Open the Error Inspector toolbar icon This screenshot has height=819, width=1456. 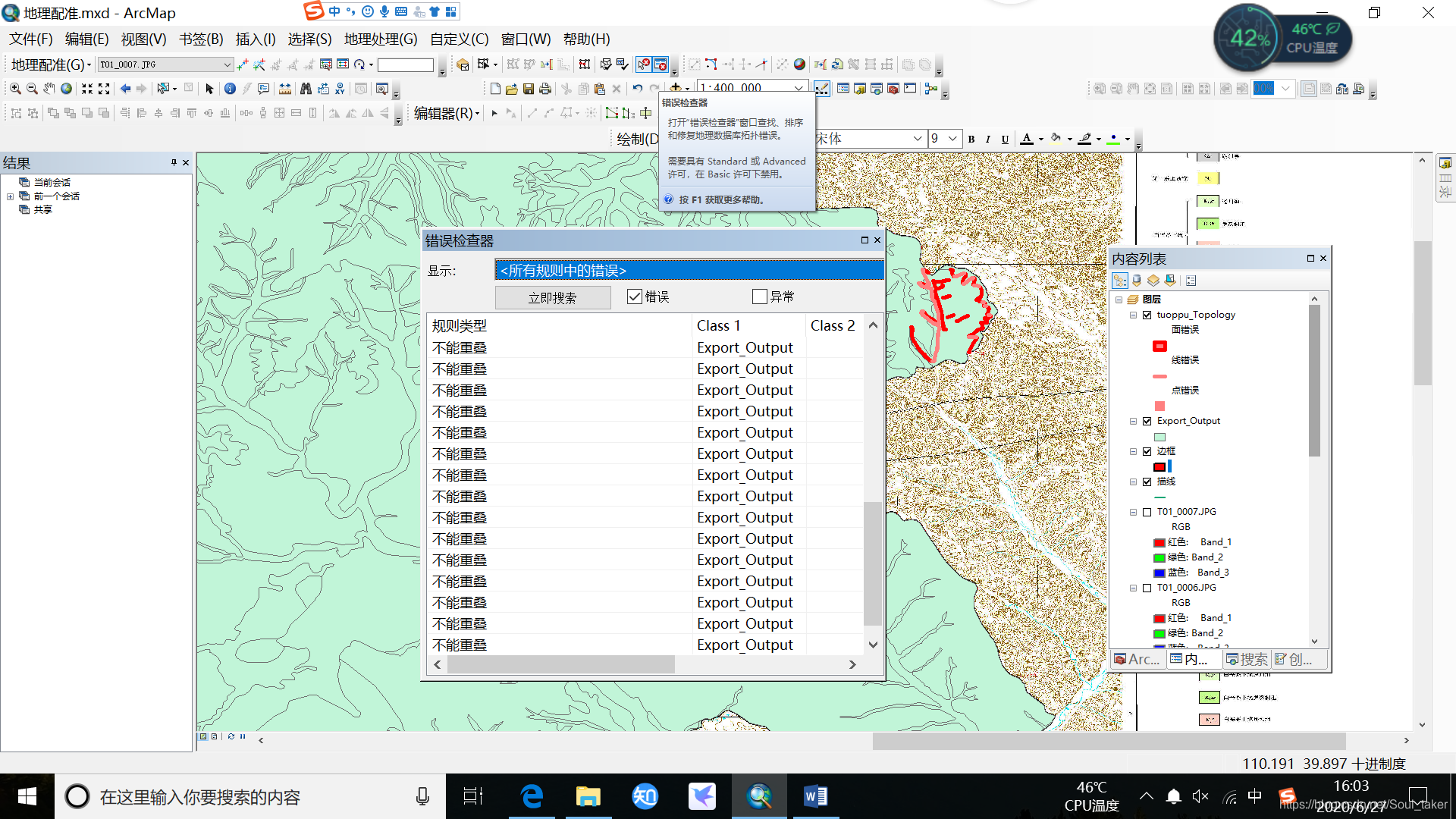[661, 64]
